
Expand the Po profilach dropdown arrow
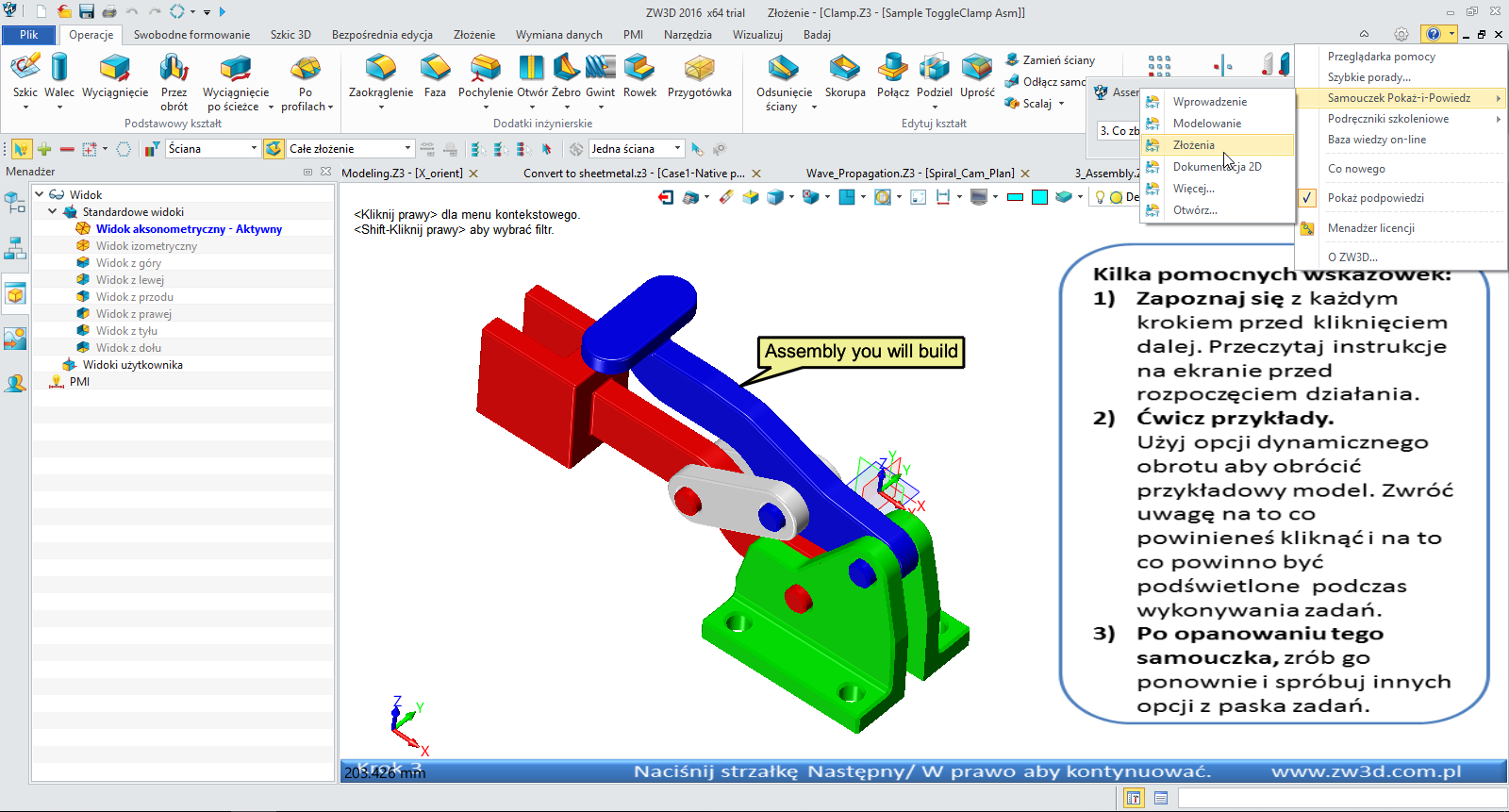click(x=330, y=108)
